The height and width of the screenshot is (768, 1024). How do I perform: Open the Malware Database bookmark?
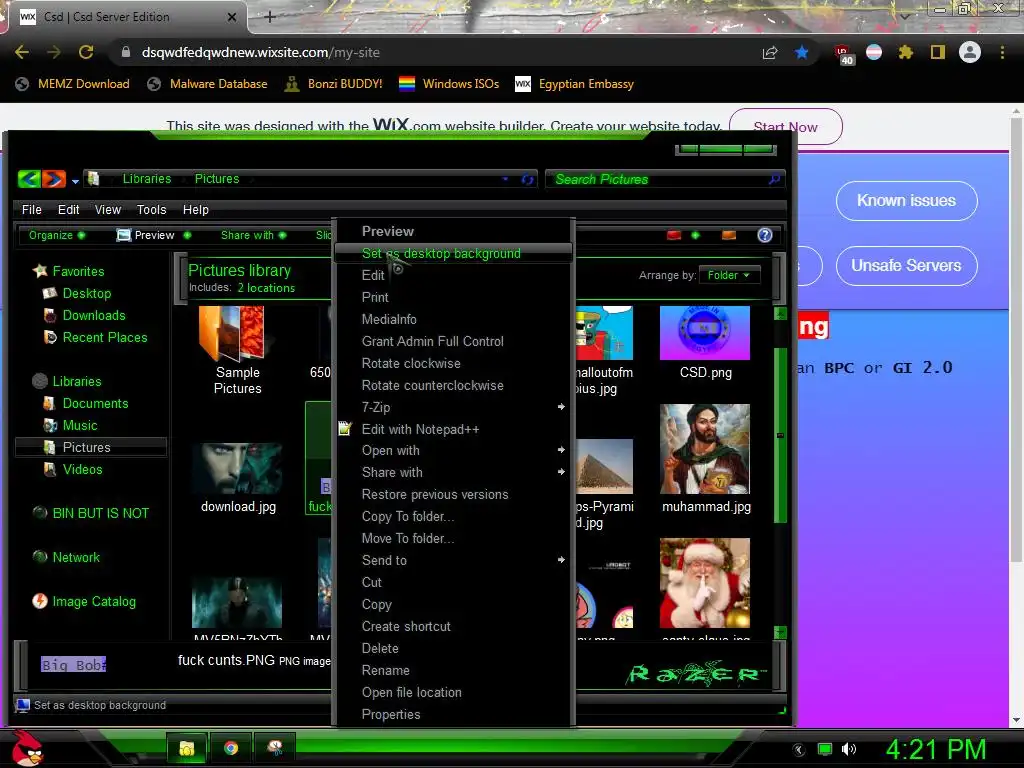[208, 84]
